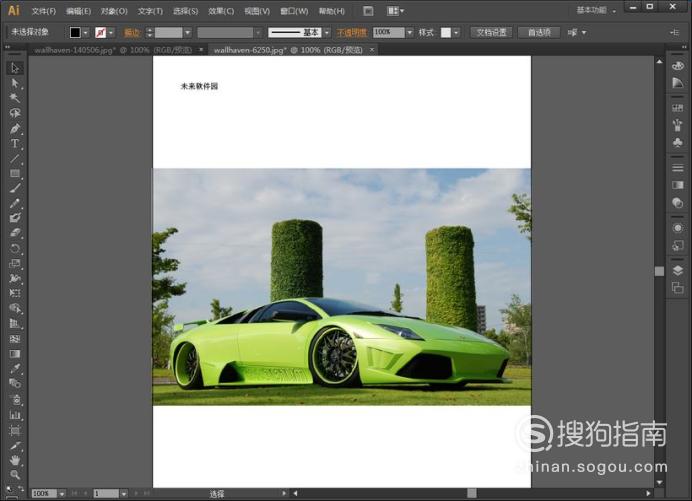Open the Symbols panel icon
692x501 pixels.
pyautogui.click(x=677, y=142)
